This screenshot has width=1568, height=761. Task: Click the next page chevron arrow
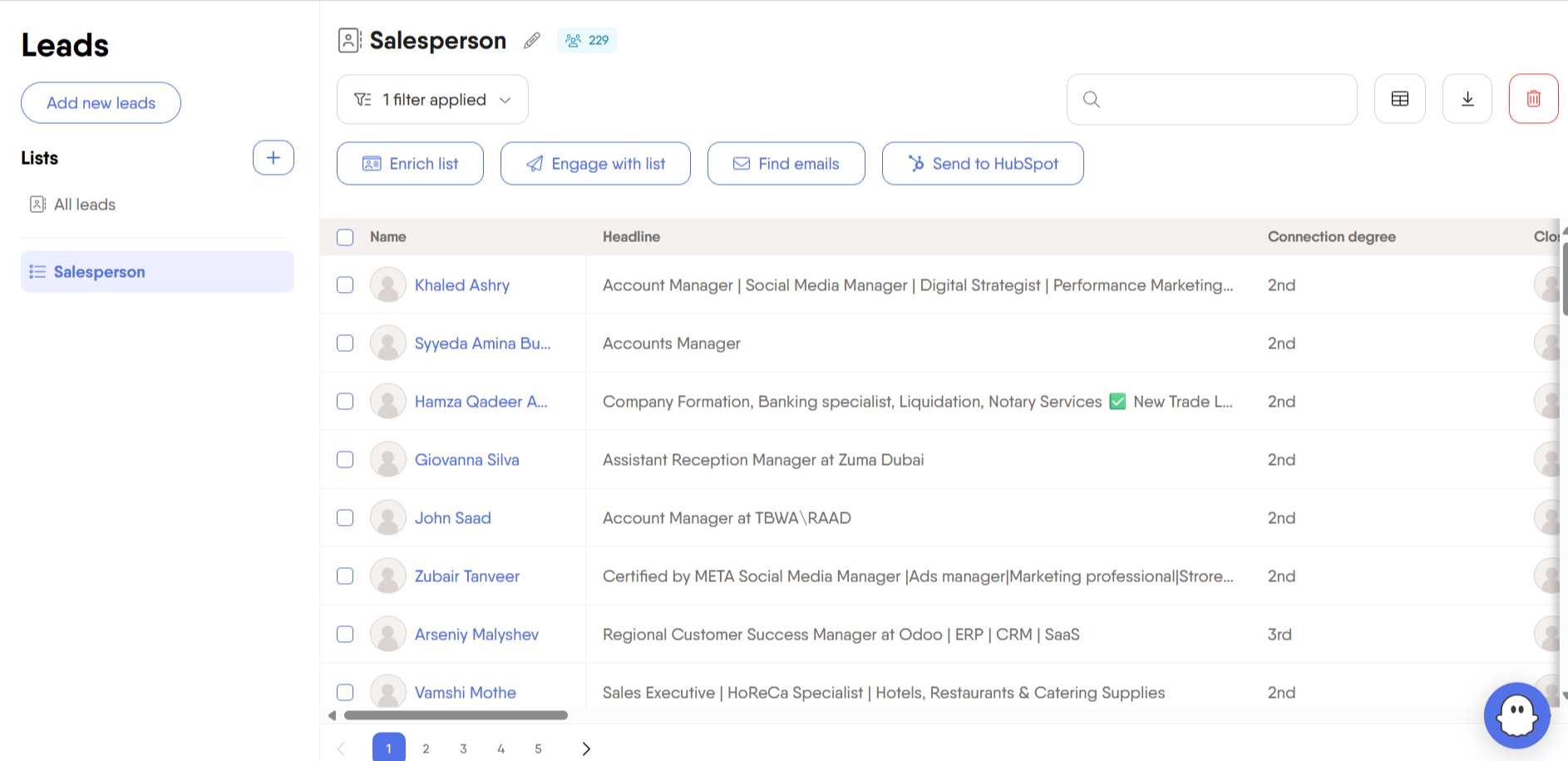(585, 748)
